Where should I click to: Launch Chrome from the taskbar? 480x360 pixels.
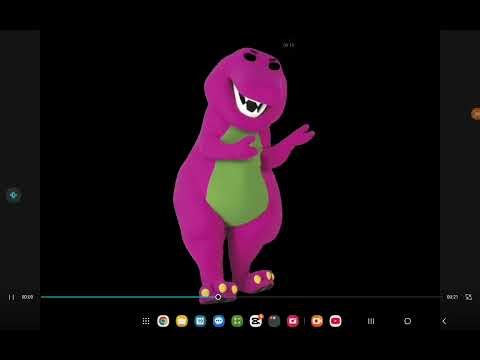163,321
